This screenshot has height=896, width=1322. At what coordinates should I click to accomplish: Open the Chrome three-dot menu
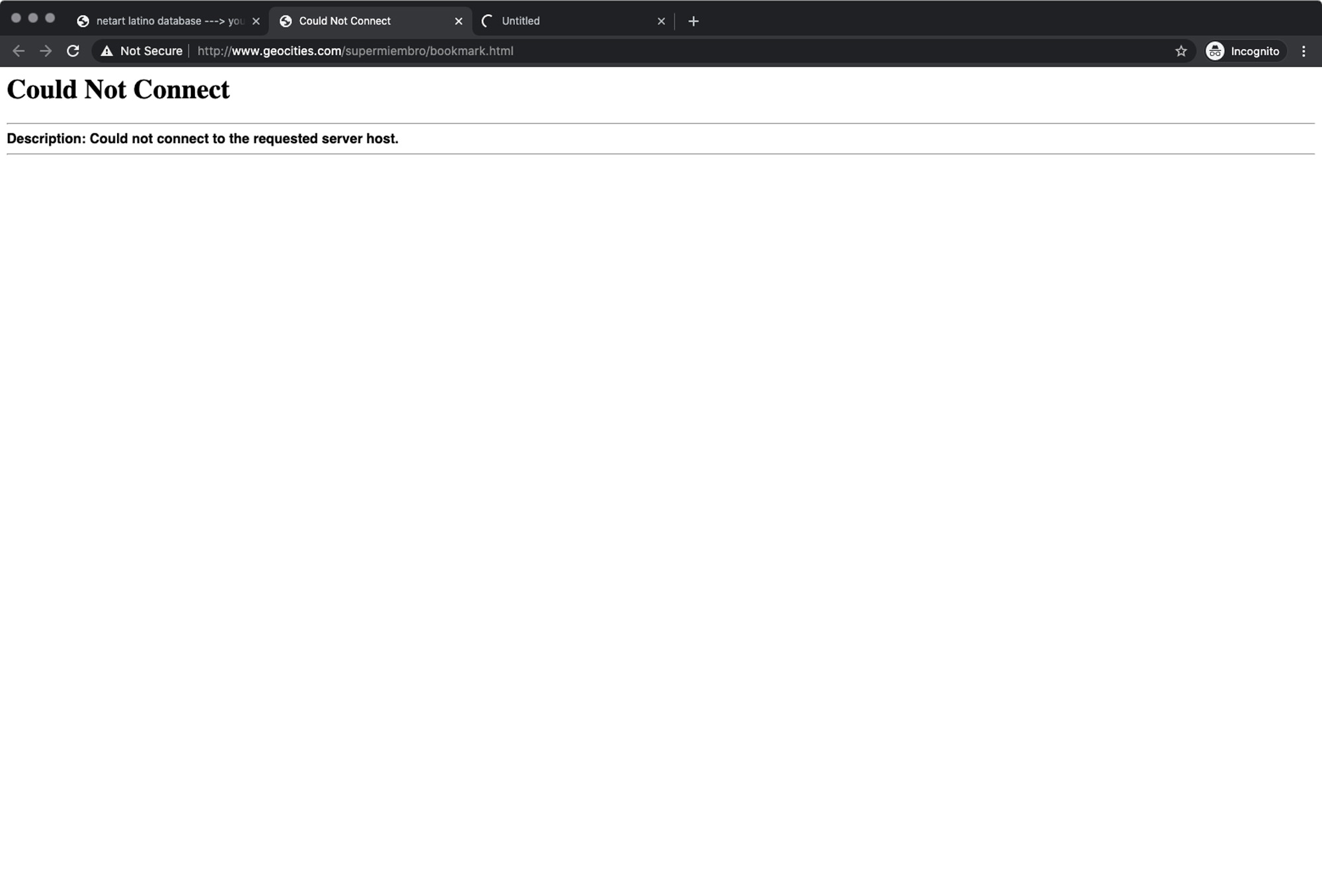point(1303,51)
